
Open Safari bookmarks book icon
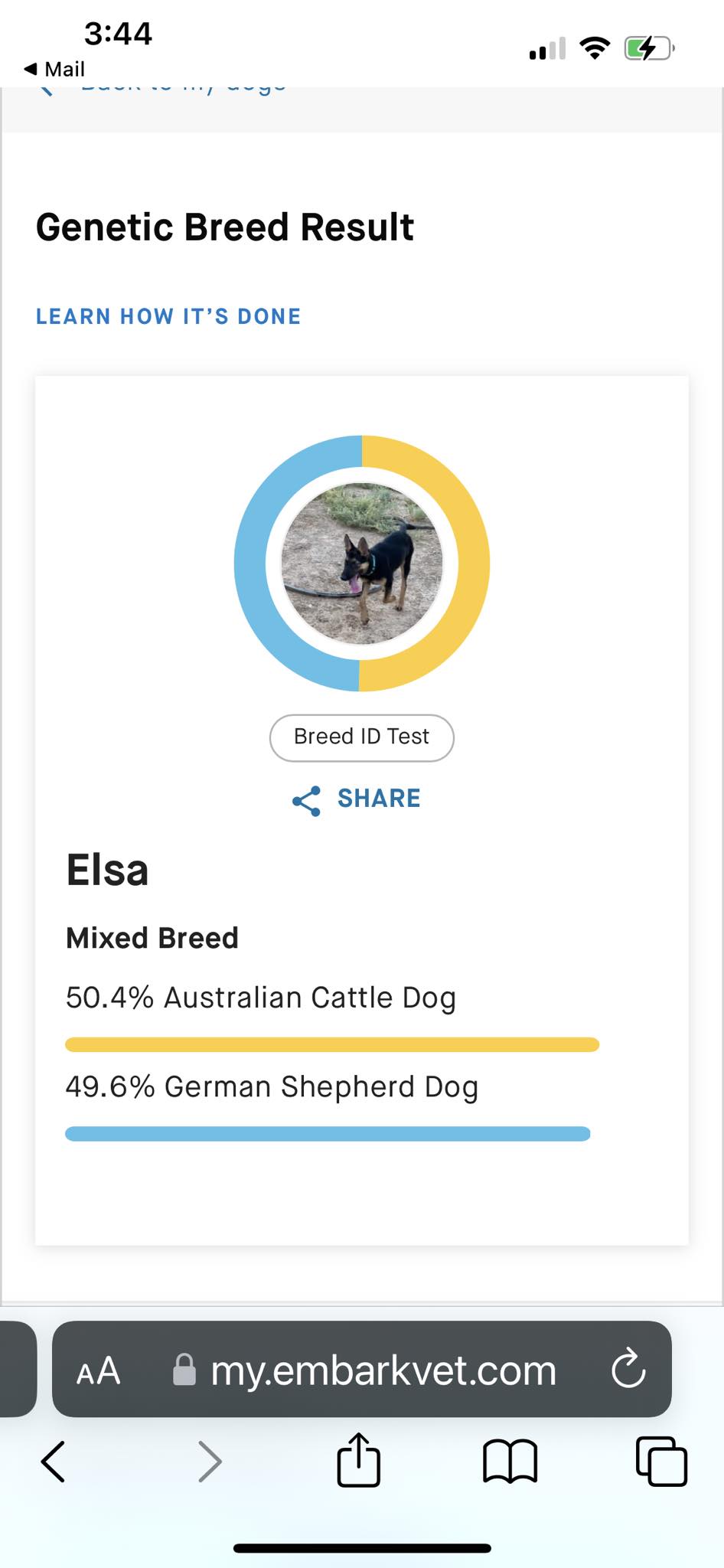coord(510,1461)
